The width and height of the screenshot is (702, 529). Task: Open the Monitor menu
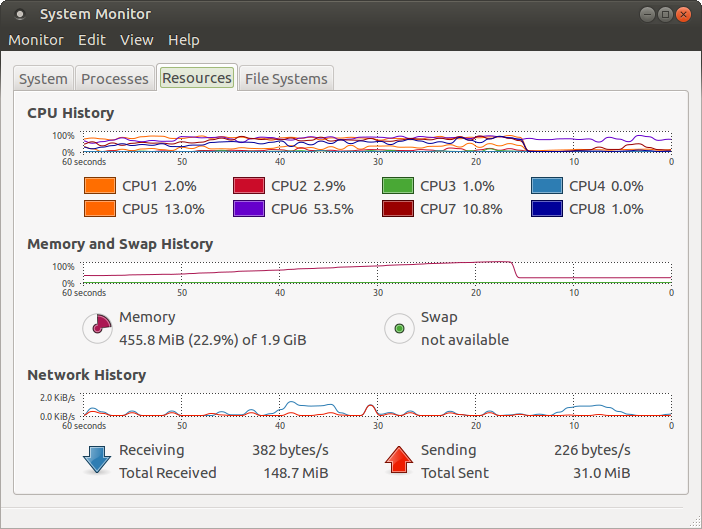pos(36,40)
